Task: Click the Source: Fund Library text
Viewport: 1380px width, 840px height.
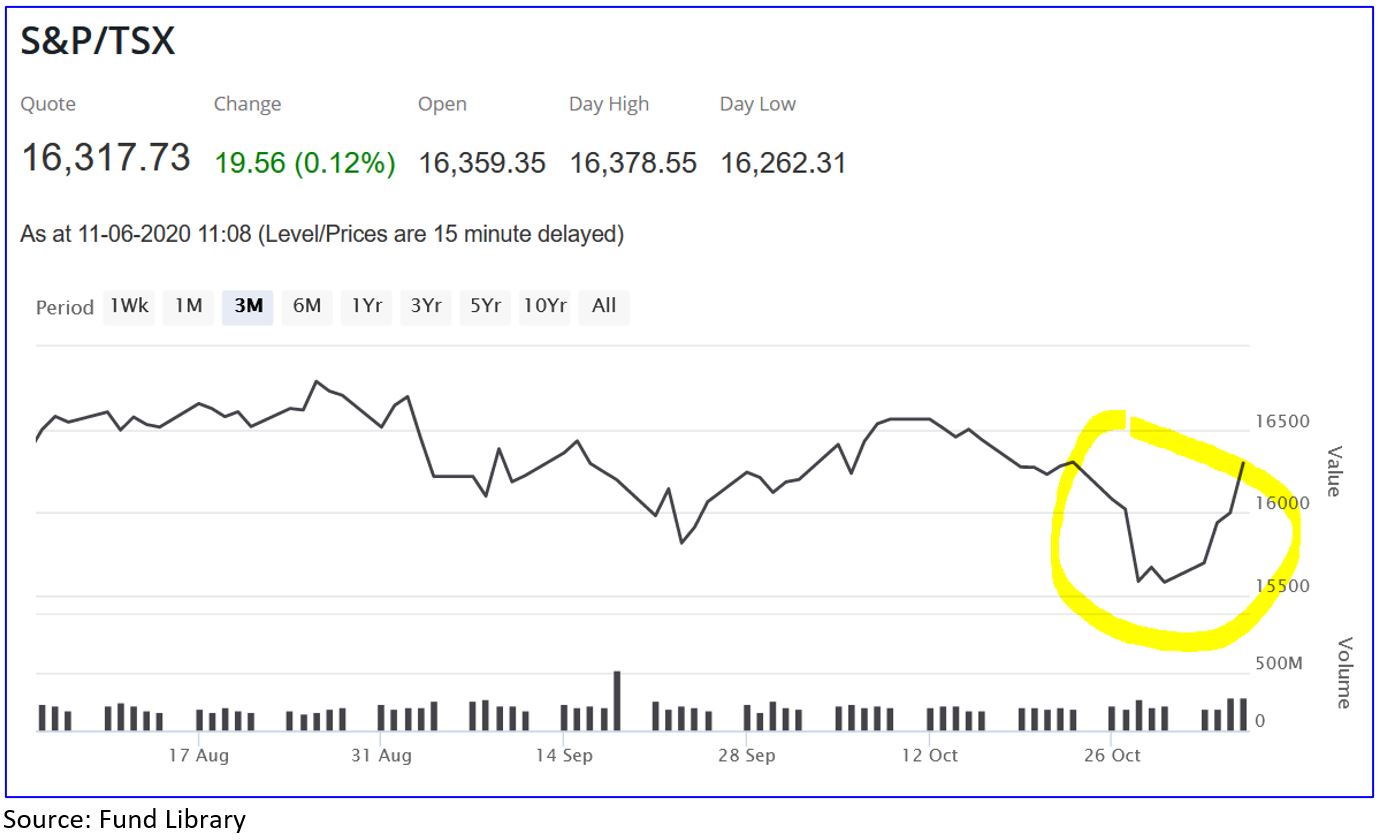Action: (125, 821)
